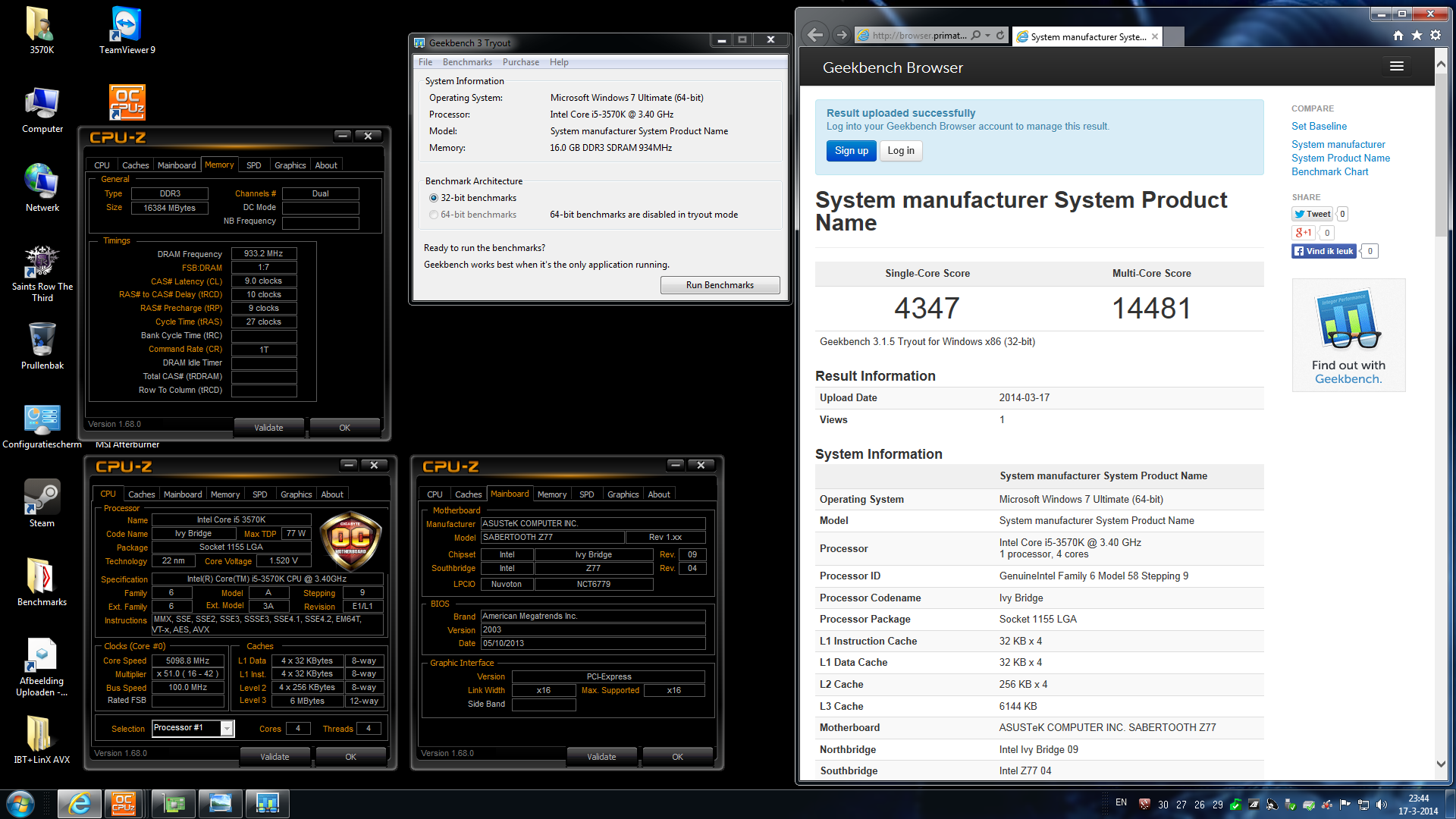
Task: Open the volume tray icon
Action: tap(1381, 805)
